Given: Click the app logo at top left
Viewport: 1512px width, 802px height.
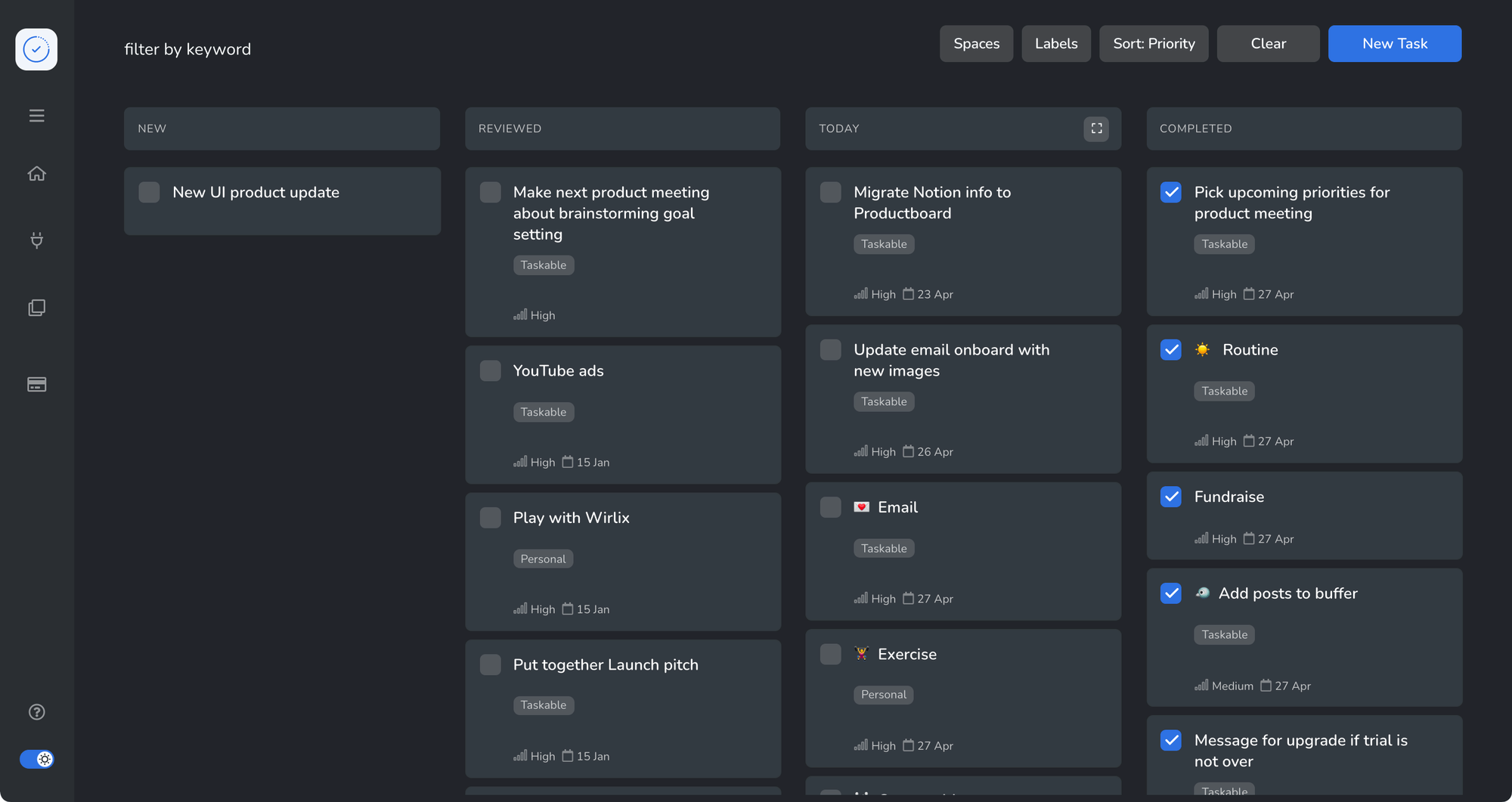Looking at the screenshot, I should (x=36, y=49).
